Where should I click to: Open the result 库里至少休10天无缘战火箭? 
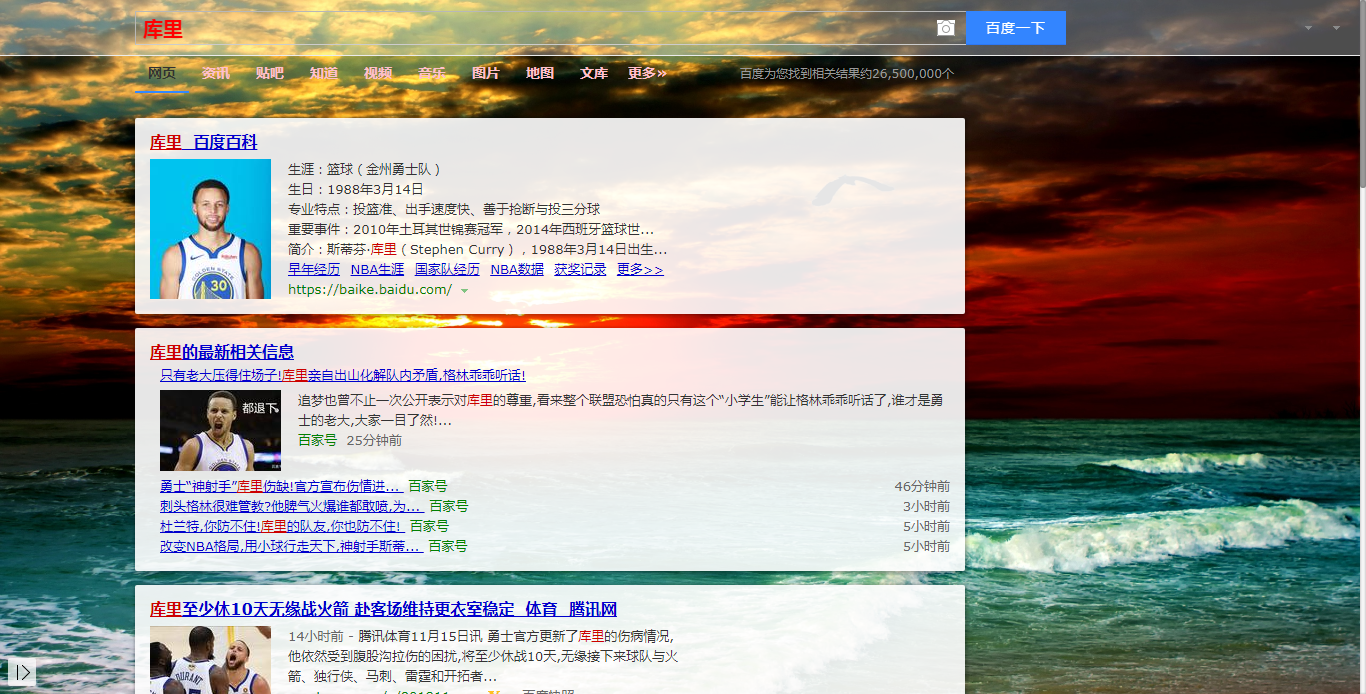coord(383,609)
